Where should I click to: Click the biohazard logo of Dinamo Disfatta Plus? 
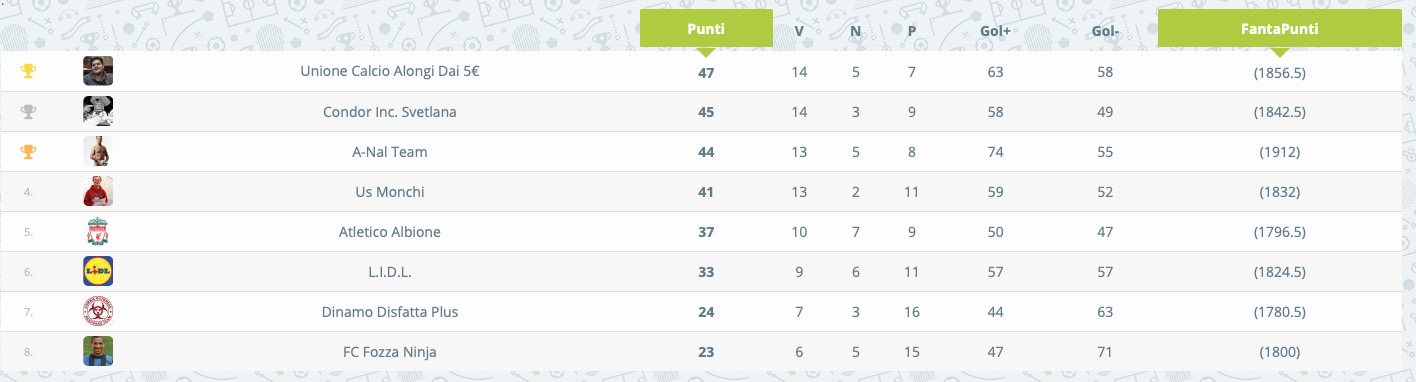point(98,311)
